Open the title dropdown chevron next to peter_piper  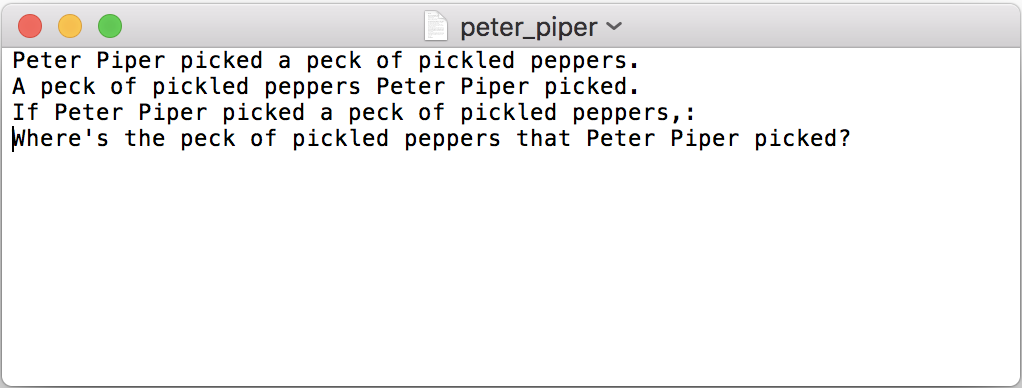tap(614, 27)
